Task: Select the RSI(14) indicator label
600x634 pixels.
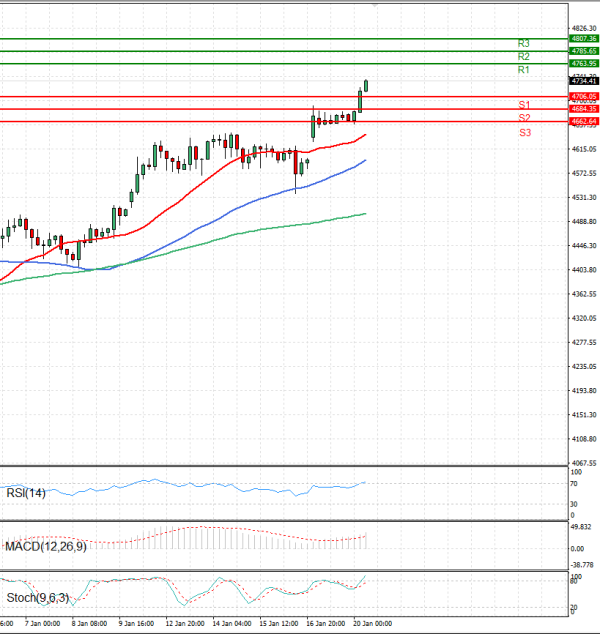Action: [x=25, y=491]
